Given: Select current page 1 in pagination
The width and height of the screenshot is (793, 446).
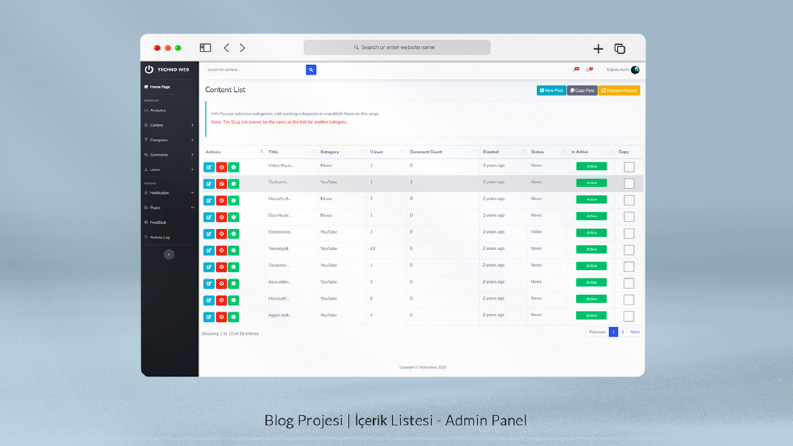Looking at the screenshot, I should pos(613,332).
